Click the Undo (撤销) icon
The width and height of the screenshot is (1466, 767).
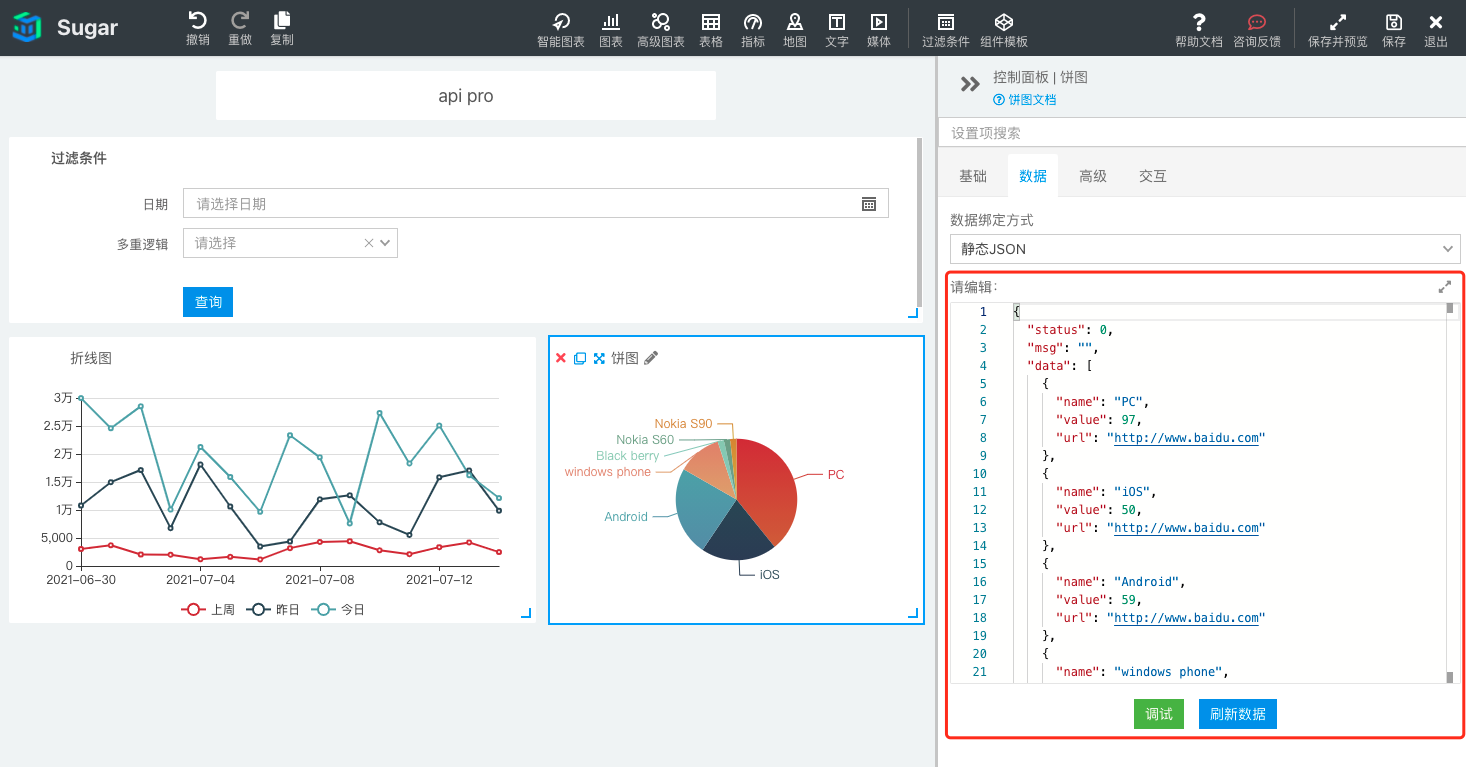tap(197, 21)
